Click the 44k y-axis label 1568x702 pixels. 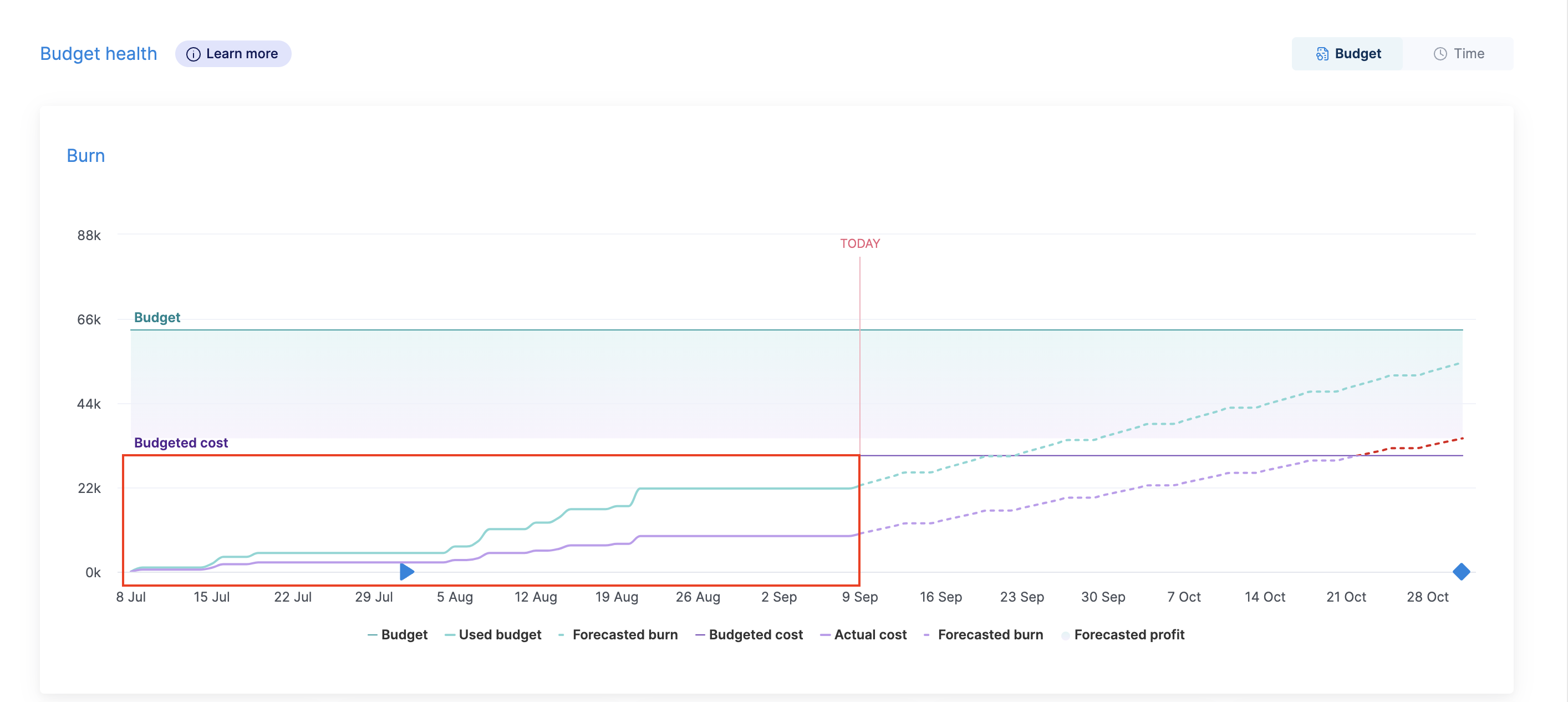(89, 404)
